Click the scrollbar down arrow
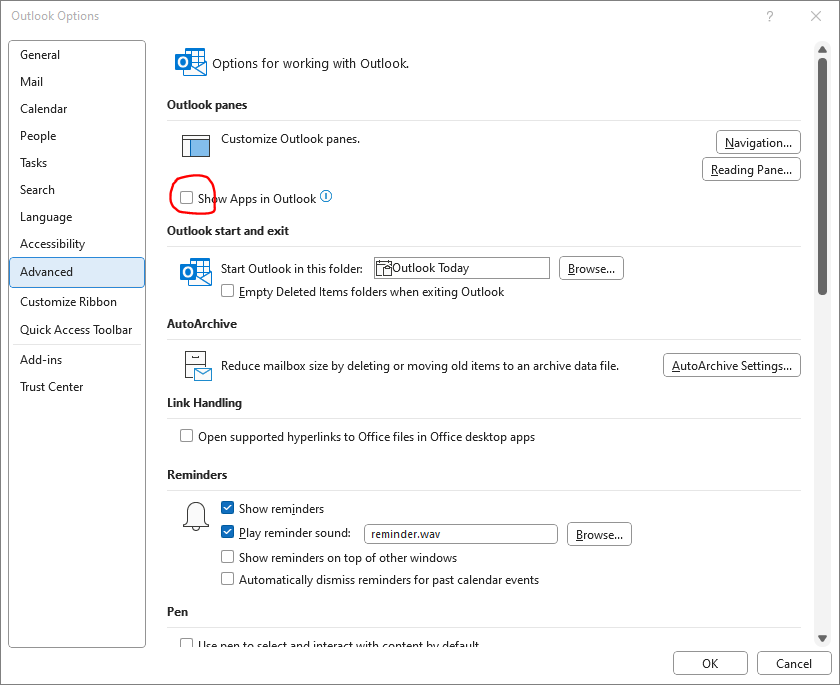 coord(822,638)
